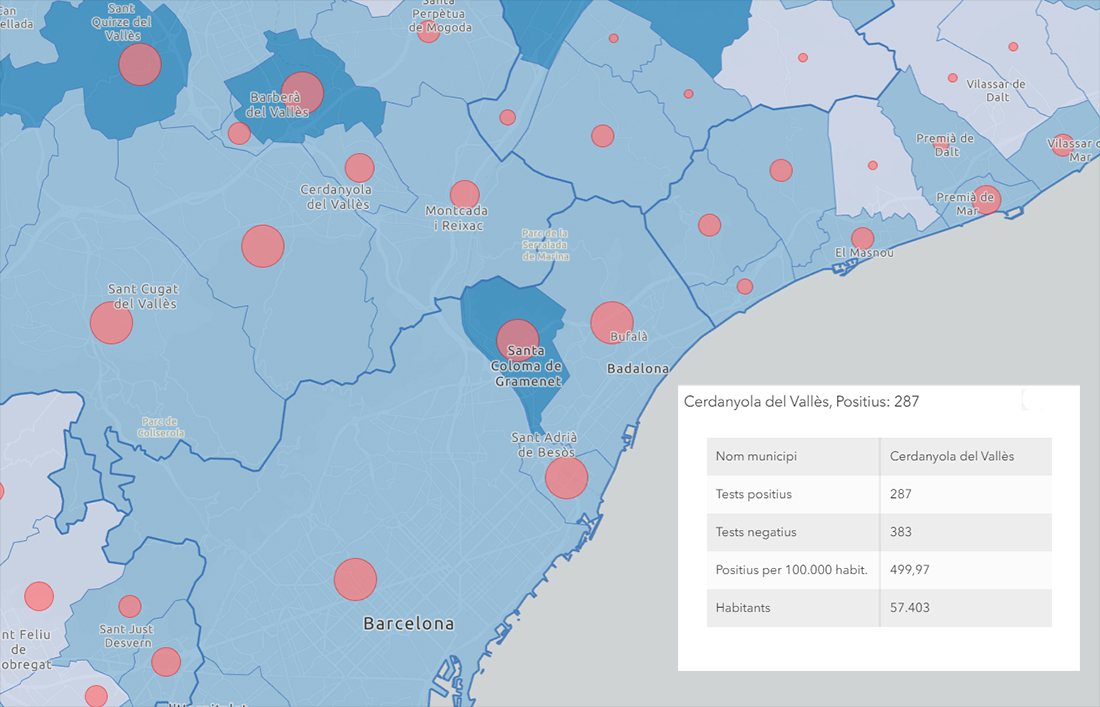The height and width of the screenshot is (707, 1100).
Task: Select the 383 table value
Action: click(901, 532)
